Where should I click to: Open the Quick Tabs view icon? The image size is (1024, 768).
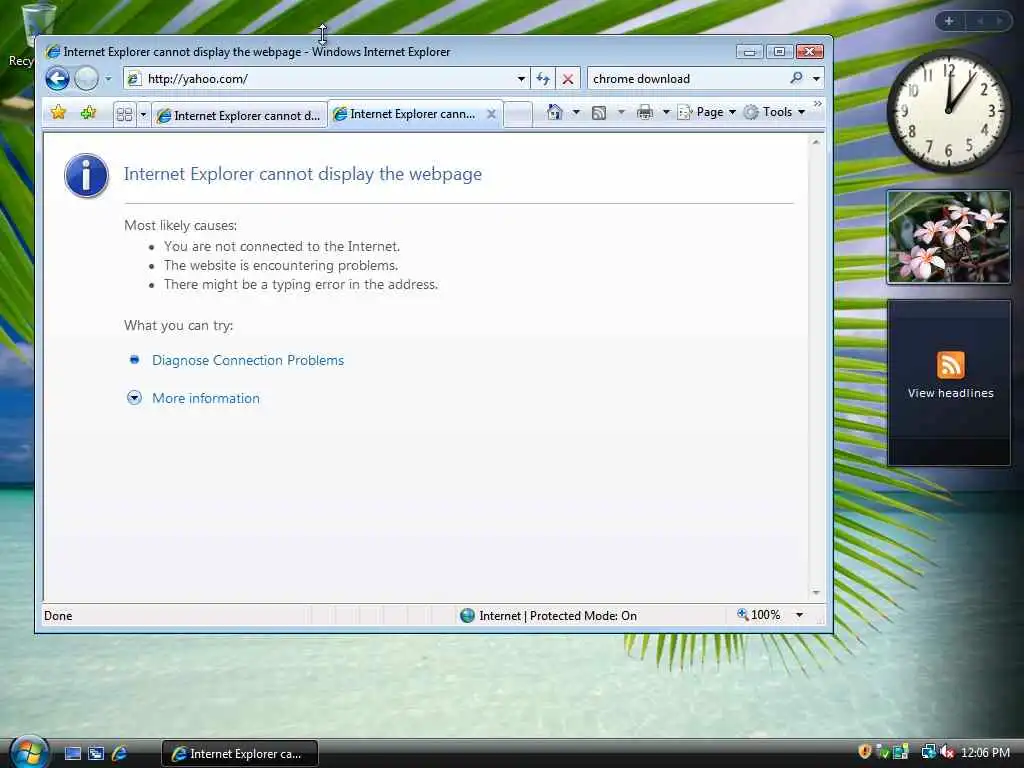click(124, 115)
